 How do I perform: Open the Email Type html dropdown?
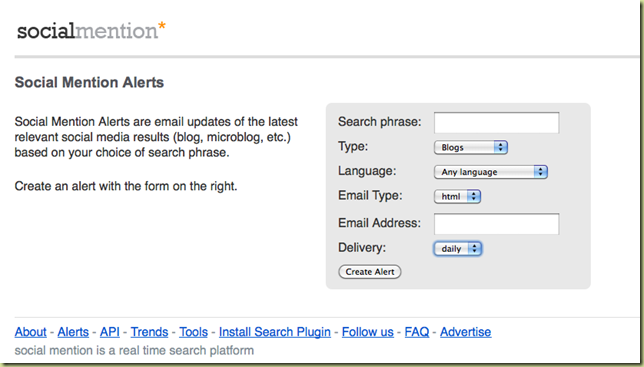[457, 197]
